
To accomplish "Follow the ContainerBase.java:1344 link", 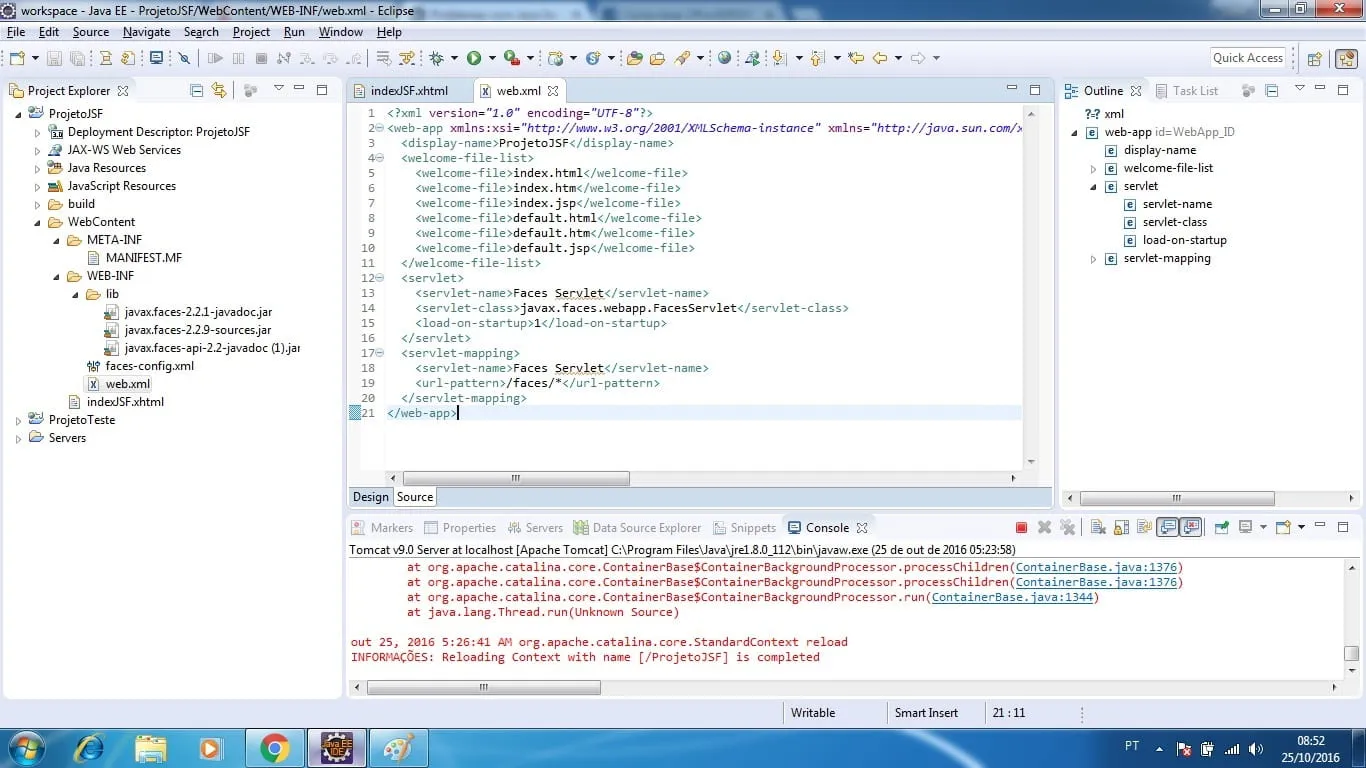I will pos(1014,598).
